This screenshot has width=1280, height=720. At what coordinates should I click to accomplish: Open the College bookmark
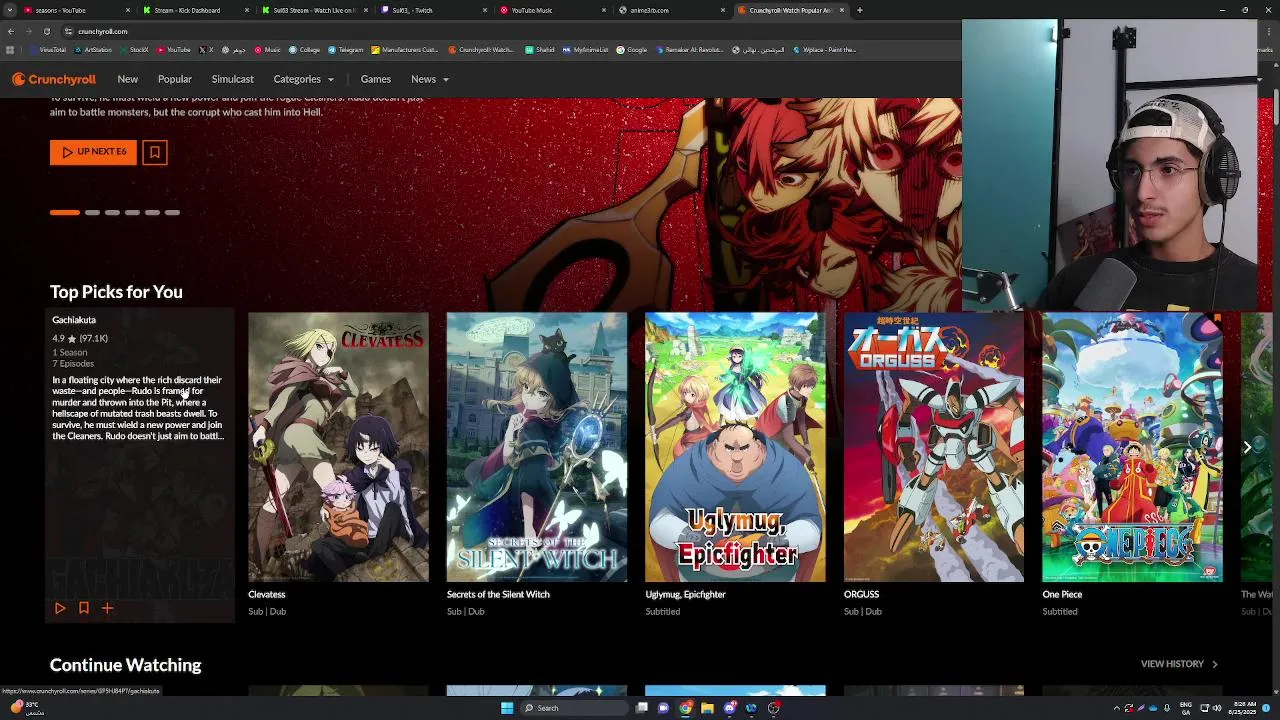coord(305,49)
